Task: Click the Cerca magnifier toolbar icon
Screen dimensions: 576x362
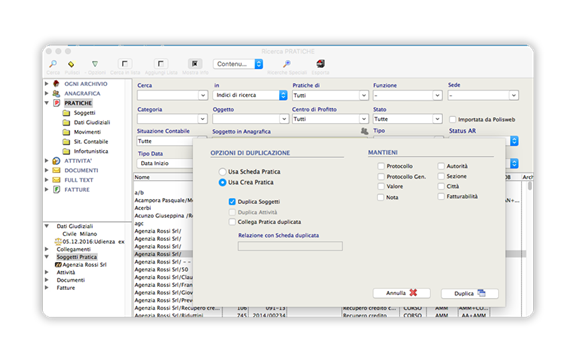Action: [53, 64]
